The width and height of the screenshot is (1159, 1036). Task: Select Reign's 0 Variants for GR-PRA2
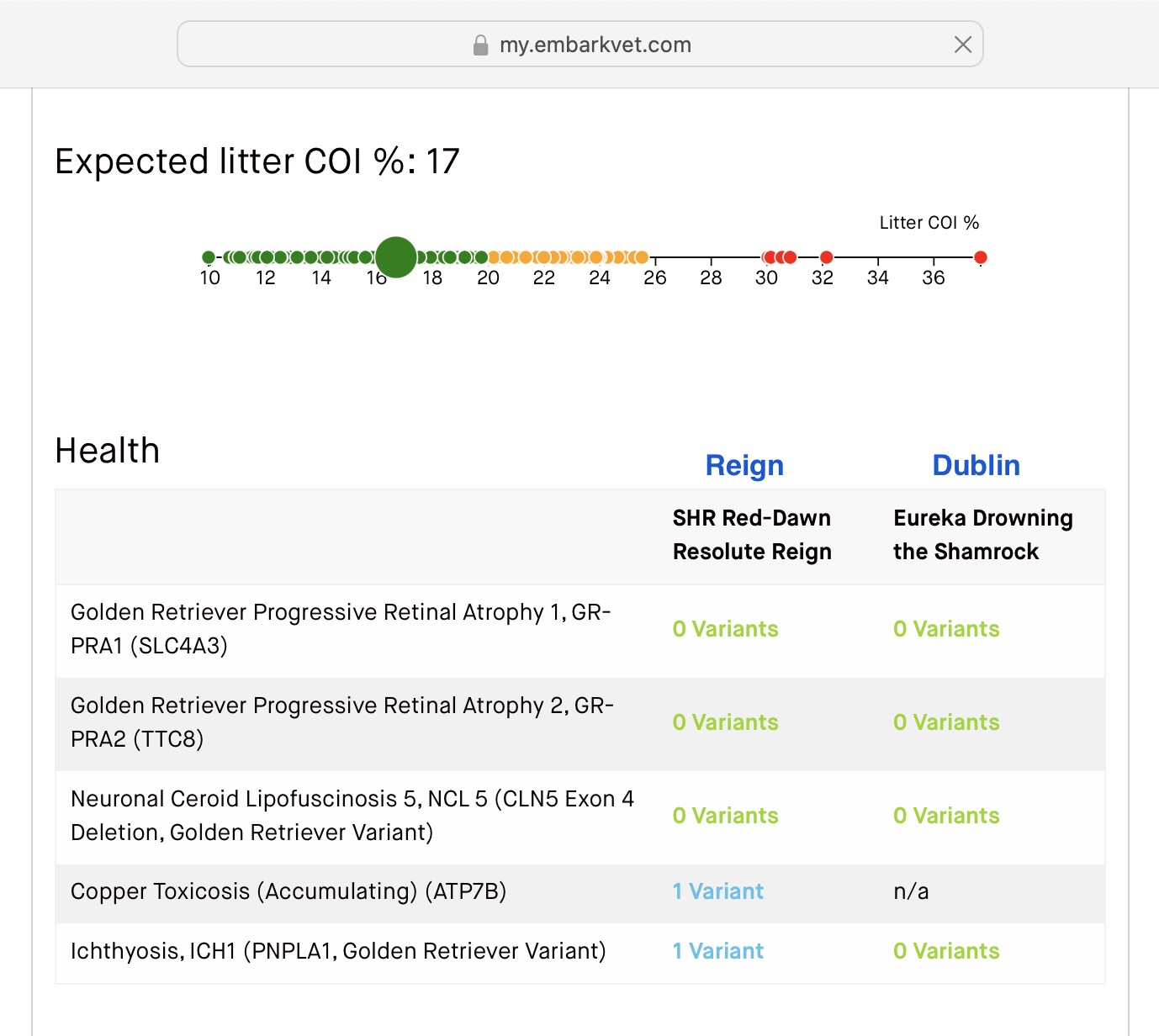725,722
